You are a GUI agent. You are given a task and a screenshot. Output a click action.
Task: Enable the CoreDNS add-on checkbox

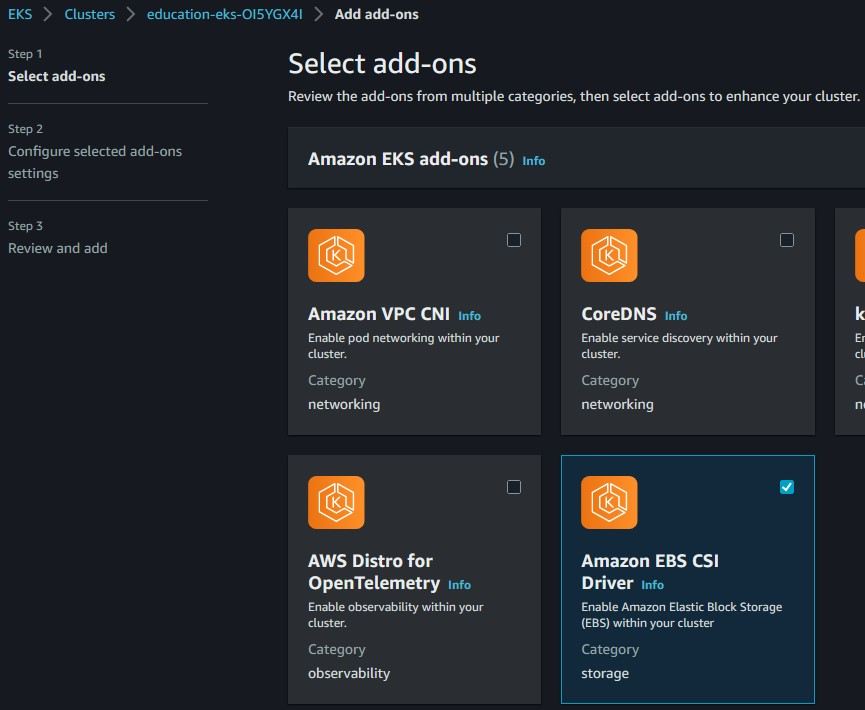(x=787, y=240)
